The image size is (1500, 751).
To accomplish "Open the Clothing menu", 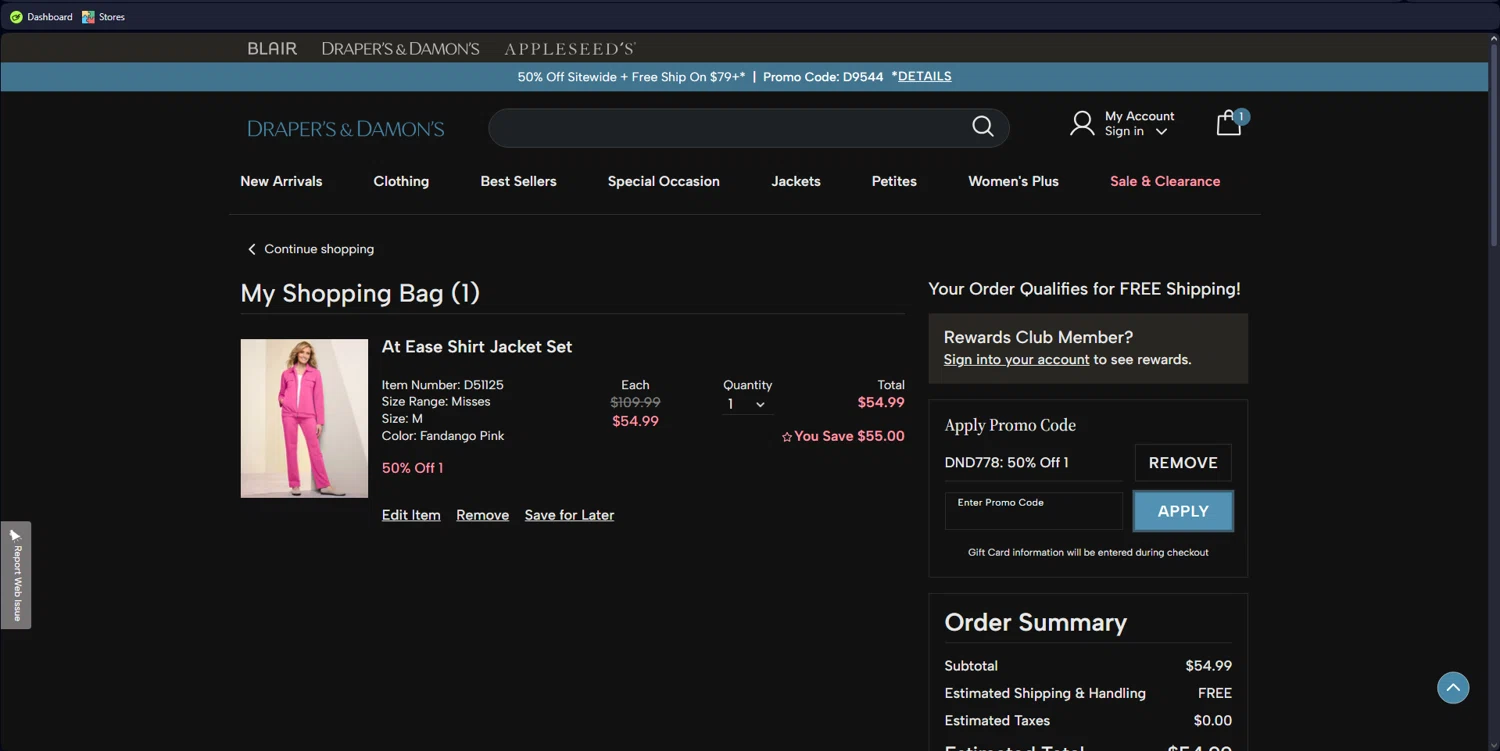I will pos(401,181).
